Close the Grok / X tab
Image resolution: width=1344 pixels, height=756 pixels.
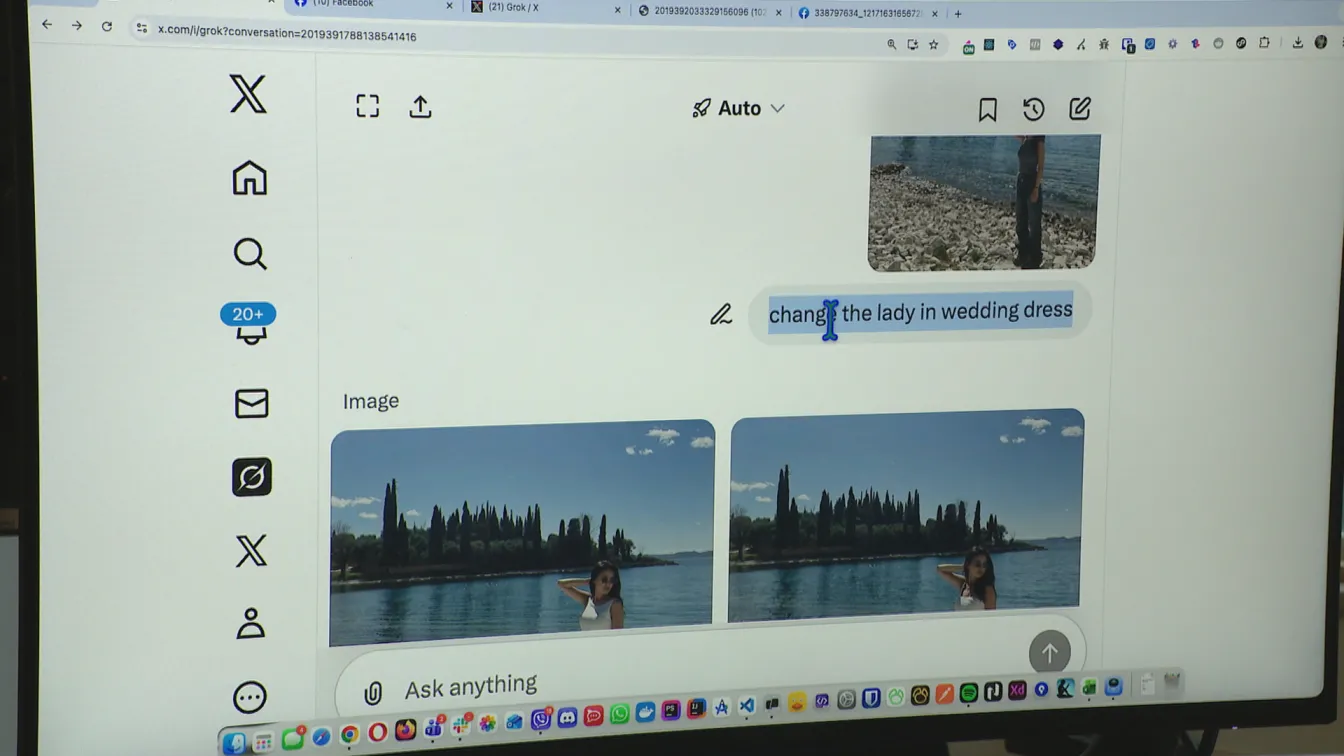[x=619, y=10]
